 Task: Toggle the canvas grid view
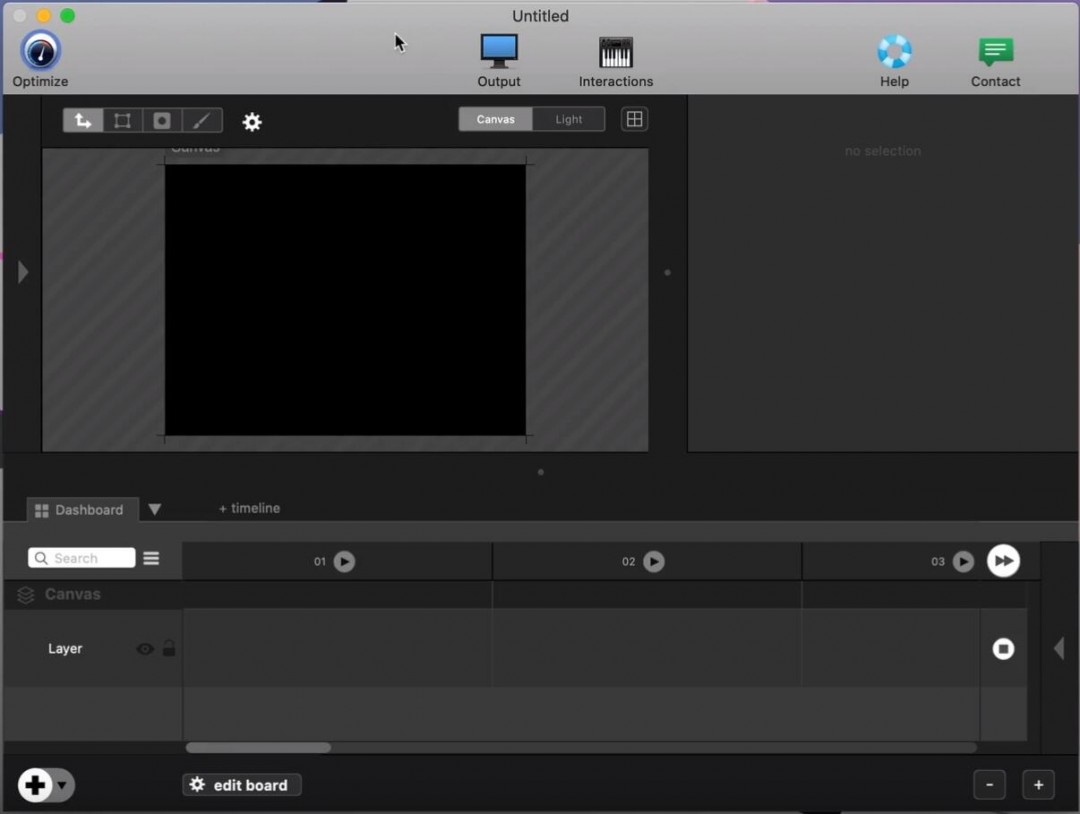(x=634, y=119)
